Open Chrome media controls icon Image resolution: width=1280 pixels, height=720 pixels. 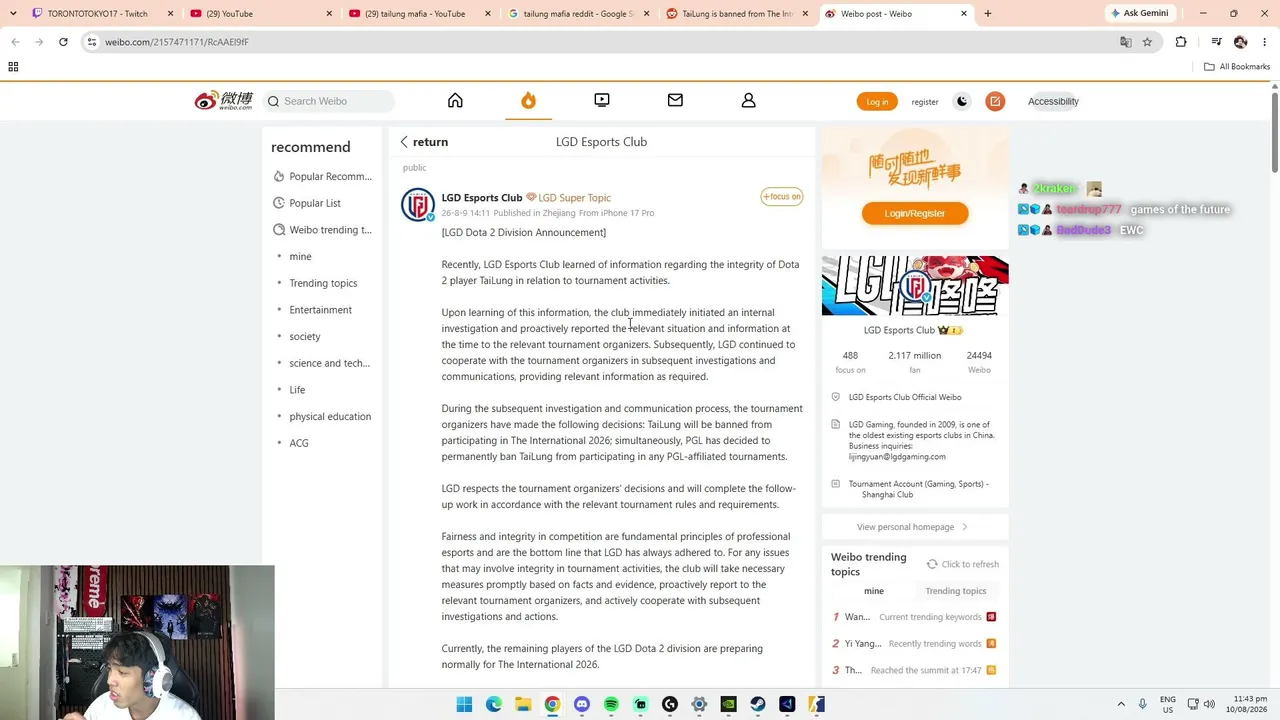(1216, 42)
